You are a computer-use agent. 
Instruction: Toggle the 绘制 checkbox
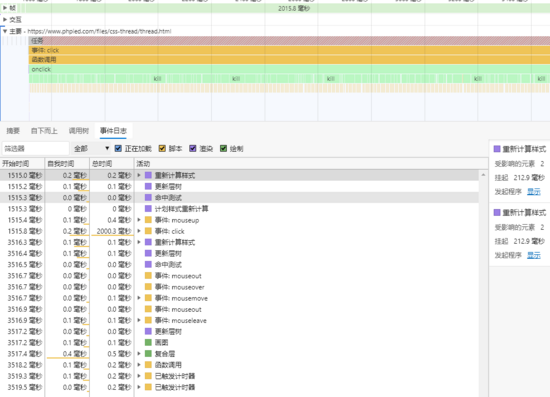click(223, 149)
